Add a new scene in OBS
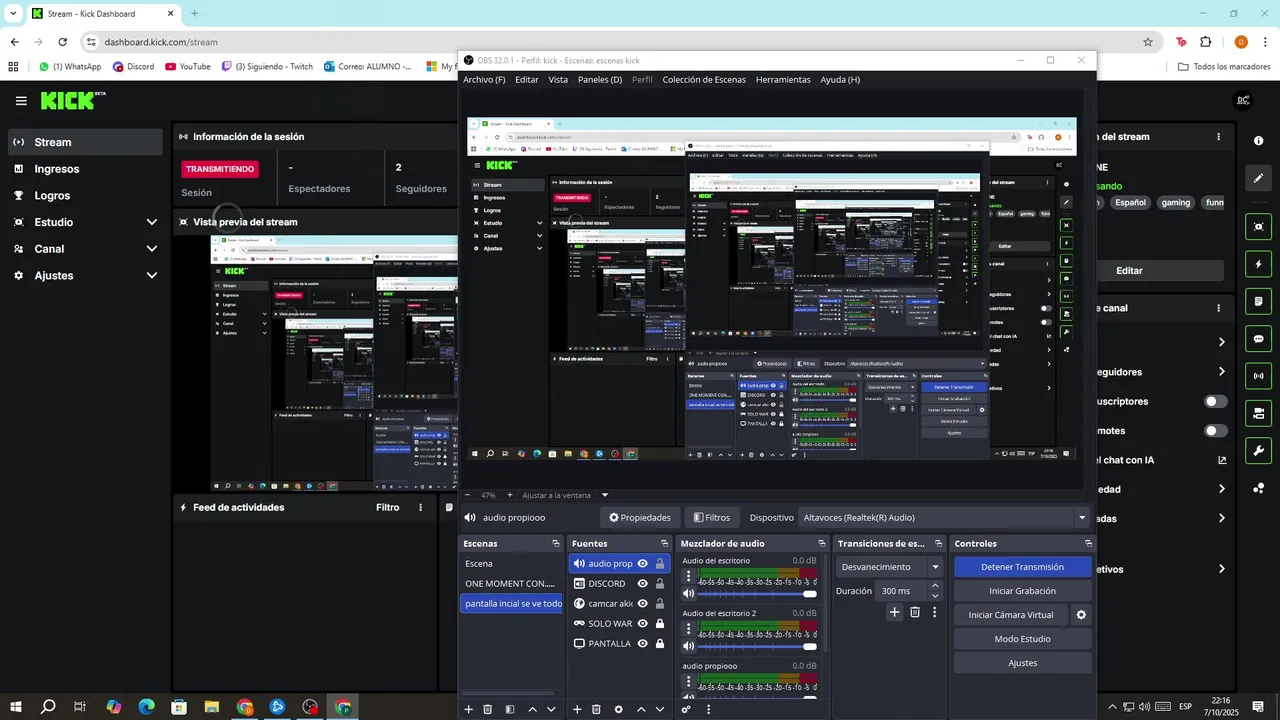The image size is (1280, 720). (x=468, y=709)
